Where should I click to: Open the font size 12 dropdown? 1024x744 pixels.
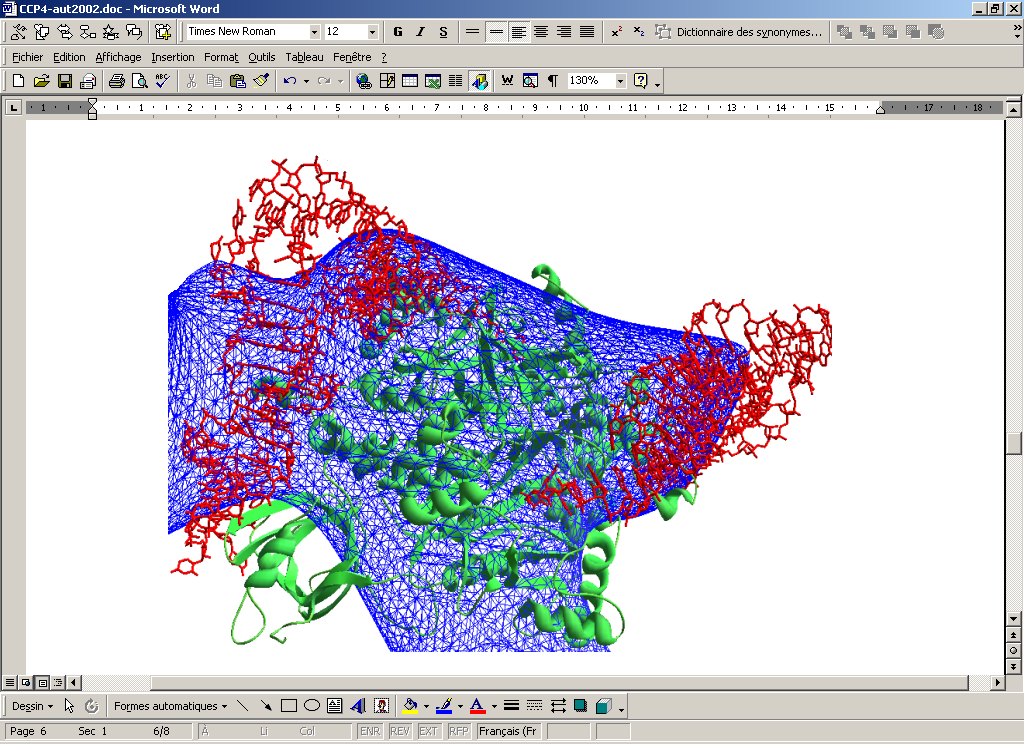coord(373,32)
